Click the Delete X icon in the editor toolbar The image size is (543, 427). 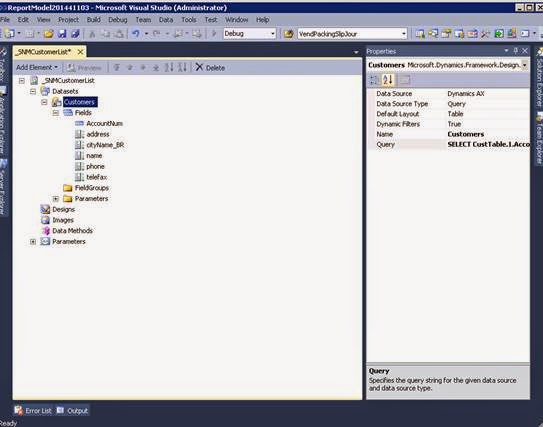coord(199,67)
